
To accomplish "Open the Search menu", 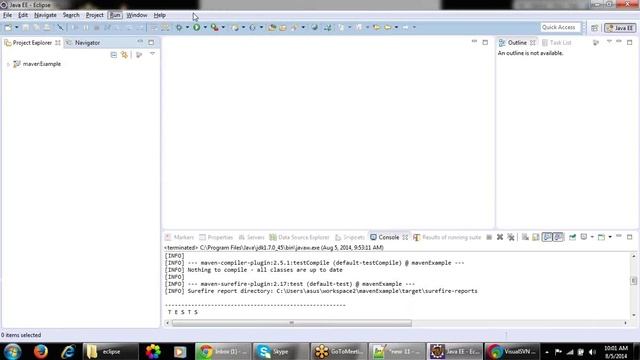I will (71, 15).
